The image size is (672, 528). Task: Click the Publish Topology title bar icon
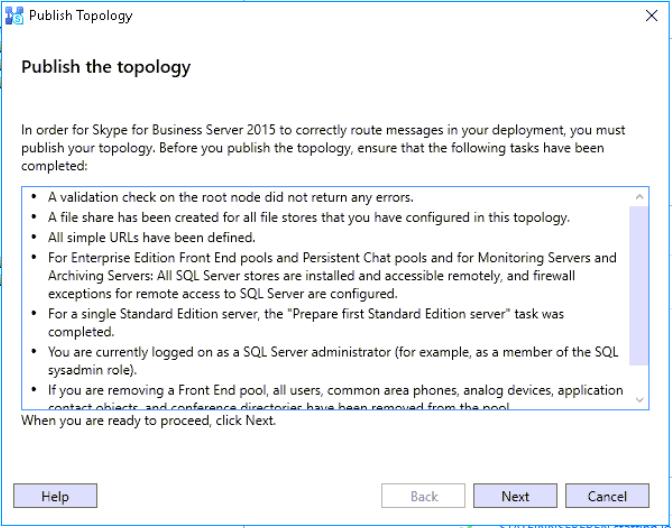click(14, 16)
